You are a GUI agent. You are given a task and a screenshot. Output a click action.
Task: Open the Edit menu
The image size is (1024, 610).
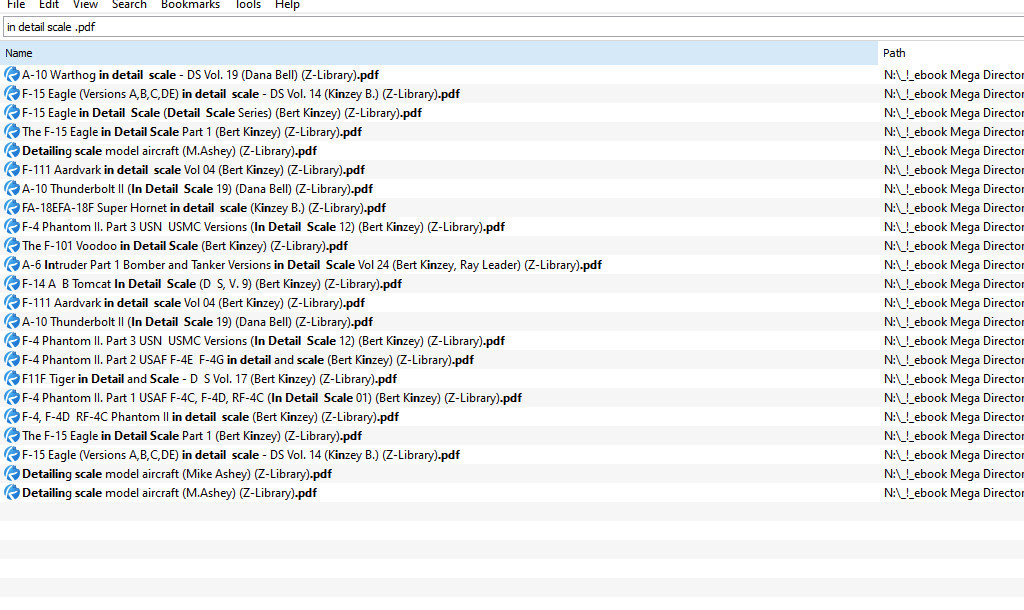49,5
